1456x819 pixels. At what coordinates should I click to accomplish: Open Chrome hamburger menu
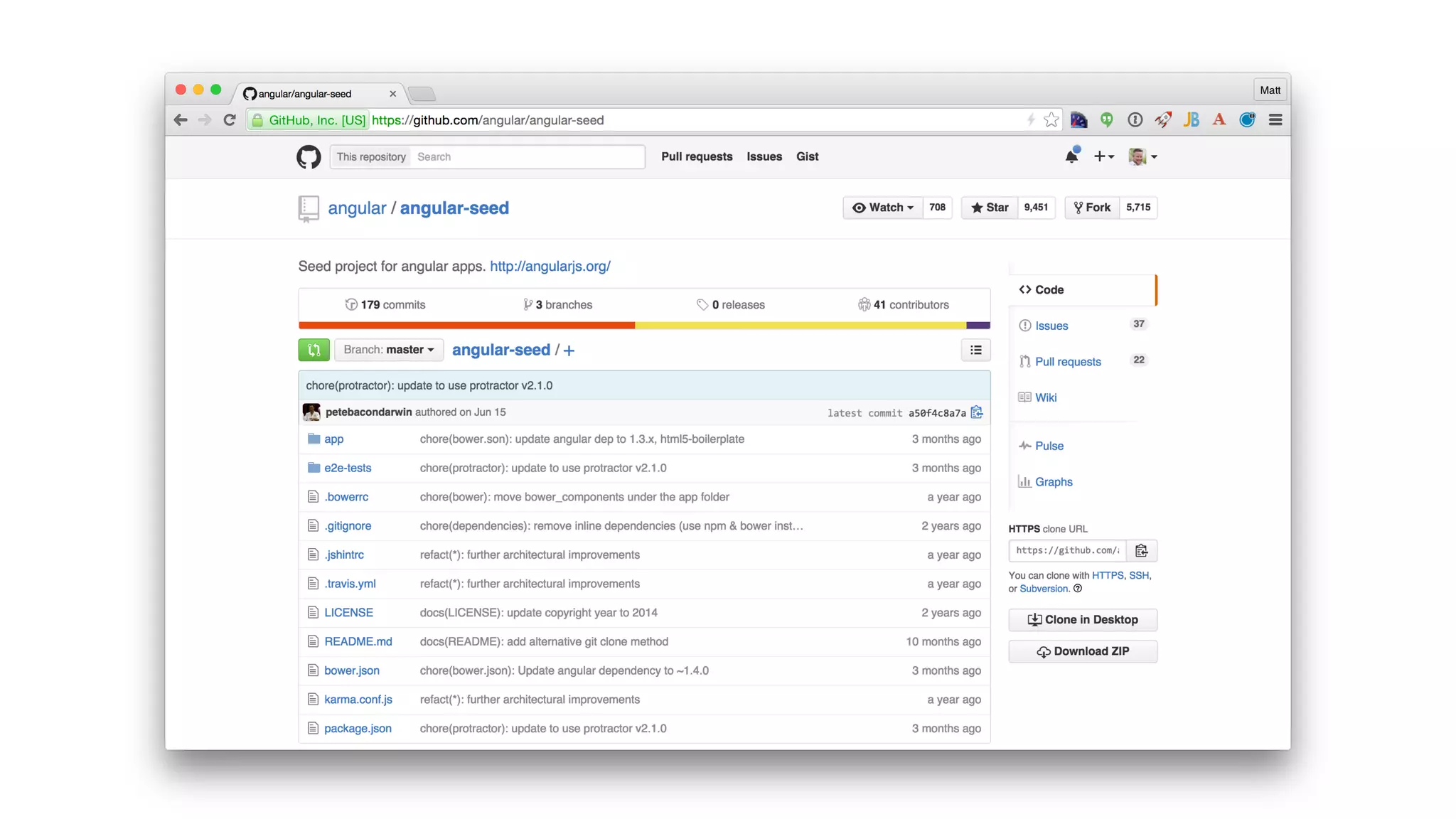[1275, 119]
